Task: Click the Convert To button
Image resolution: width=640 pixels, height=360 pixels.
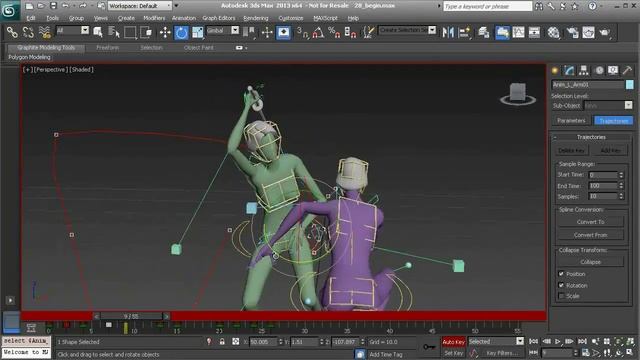Action: click(590, 222)
